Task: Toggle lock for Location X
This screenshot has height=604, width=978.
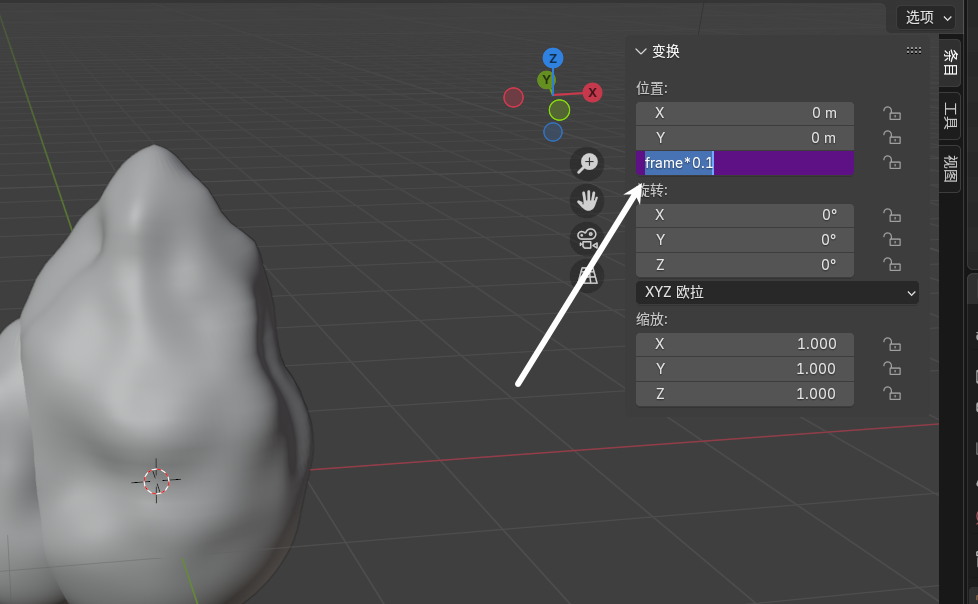Action: [891, 113]
